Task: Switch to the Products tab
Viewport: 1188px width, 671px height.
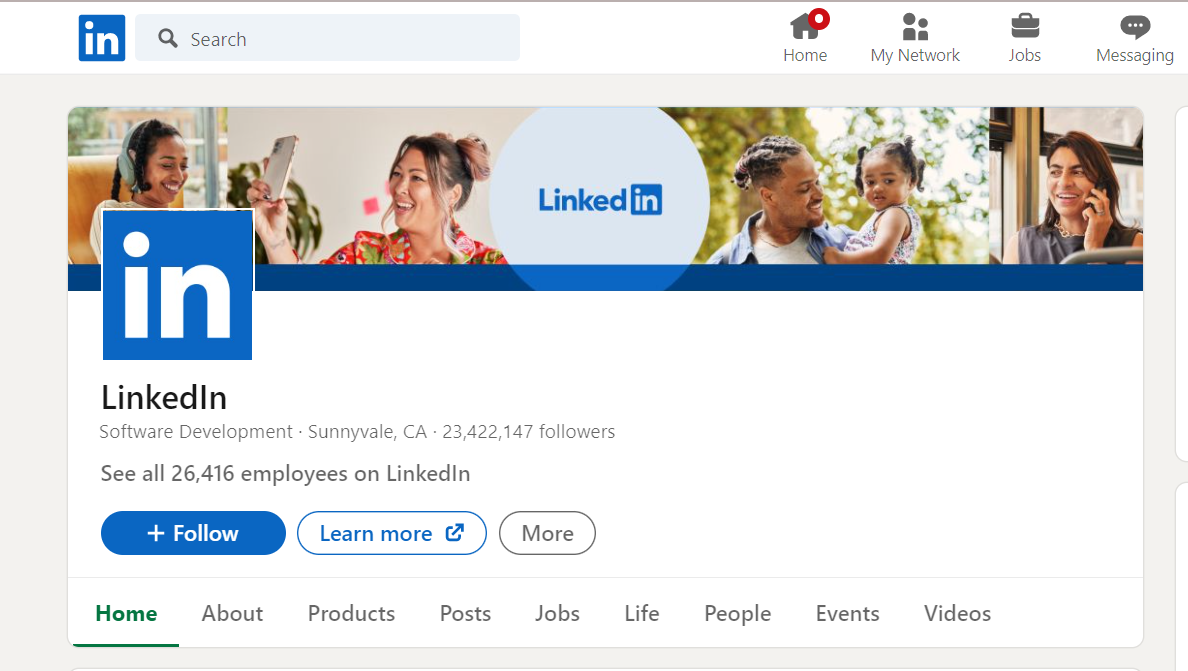Action: pyautogui.click(x=352, y=613)
